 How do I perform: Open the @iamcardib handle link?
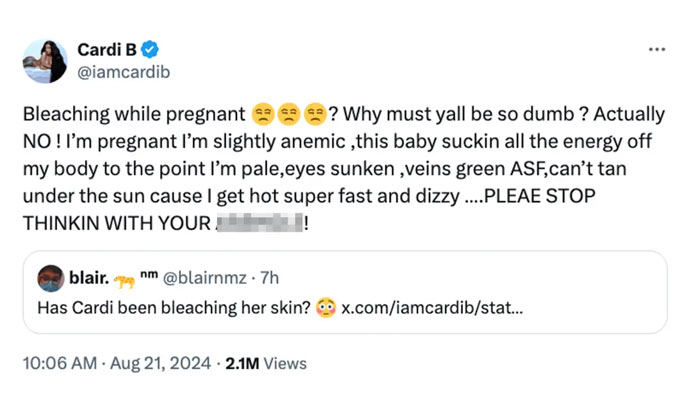point(120,71)
